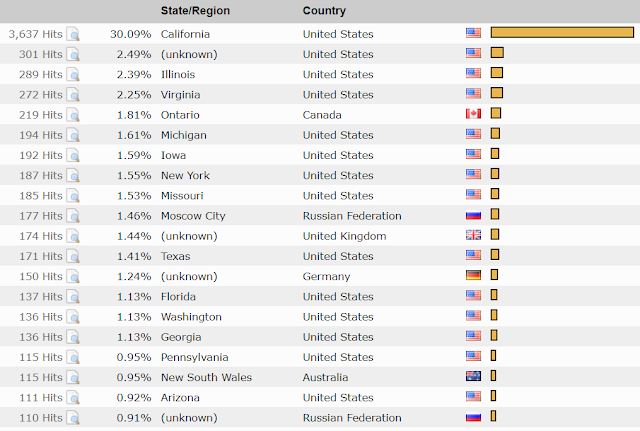Click the Australia flag for New South Wales
Screen dimensions: 640x431
pyautogui.click(x=473, y=377)
